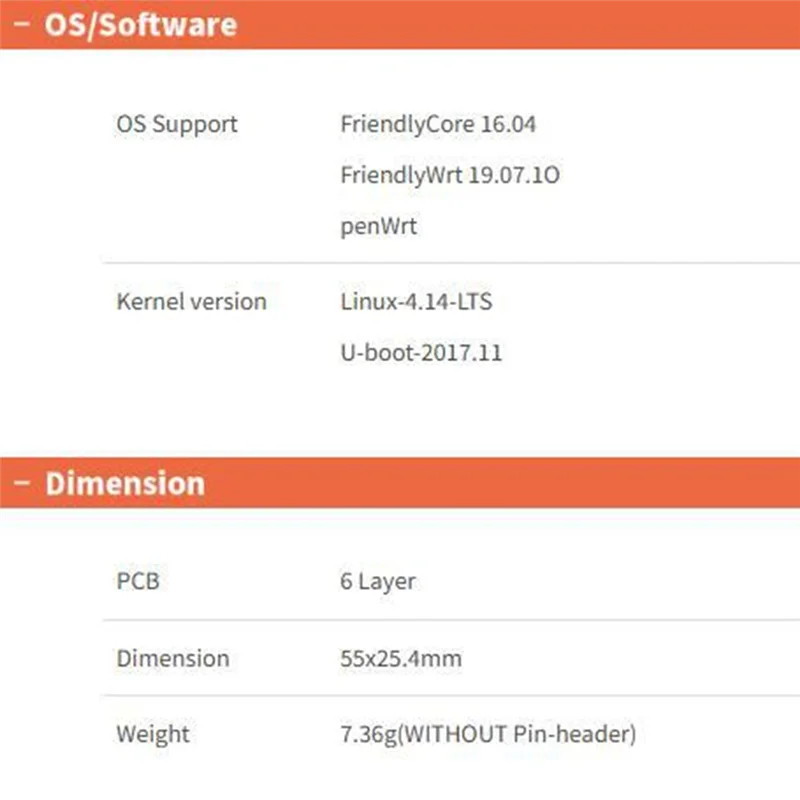Viewport: 800px width, 800px height.
Task: Select the Kernel version label
Action: coord(191,302)
